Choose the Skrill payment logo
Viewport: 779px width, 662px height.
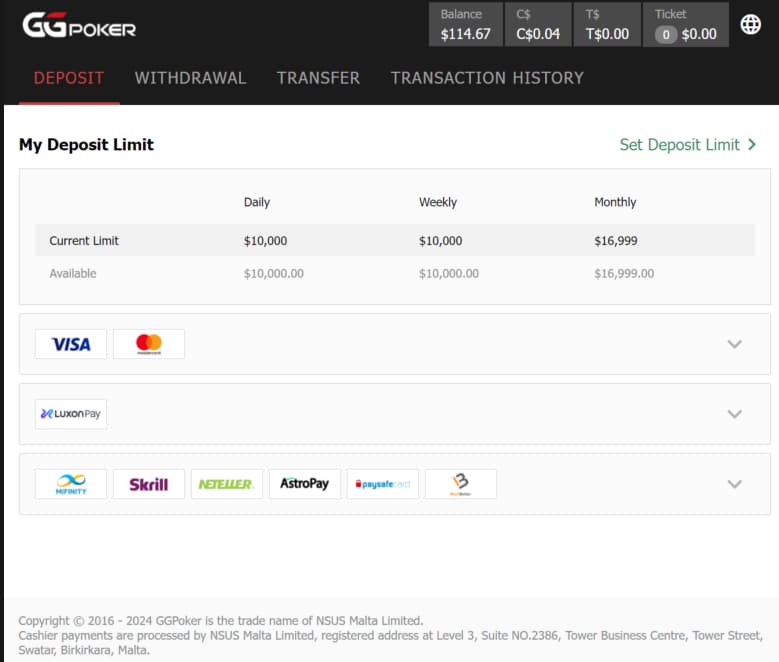[x=149, y=484]
